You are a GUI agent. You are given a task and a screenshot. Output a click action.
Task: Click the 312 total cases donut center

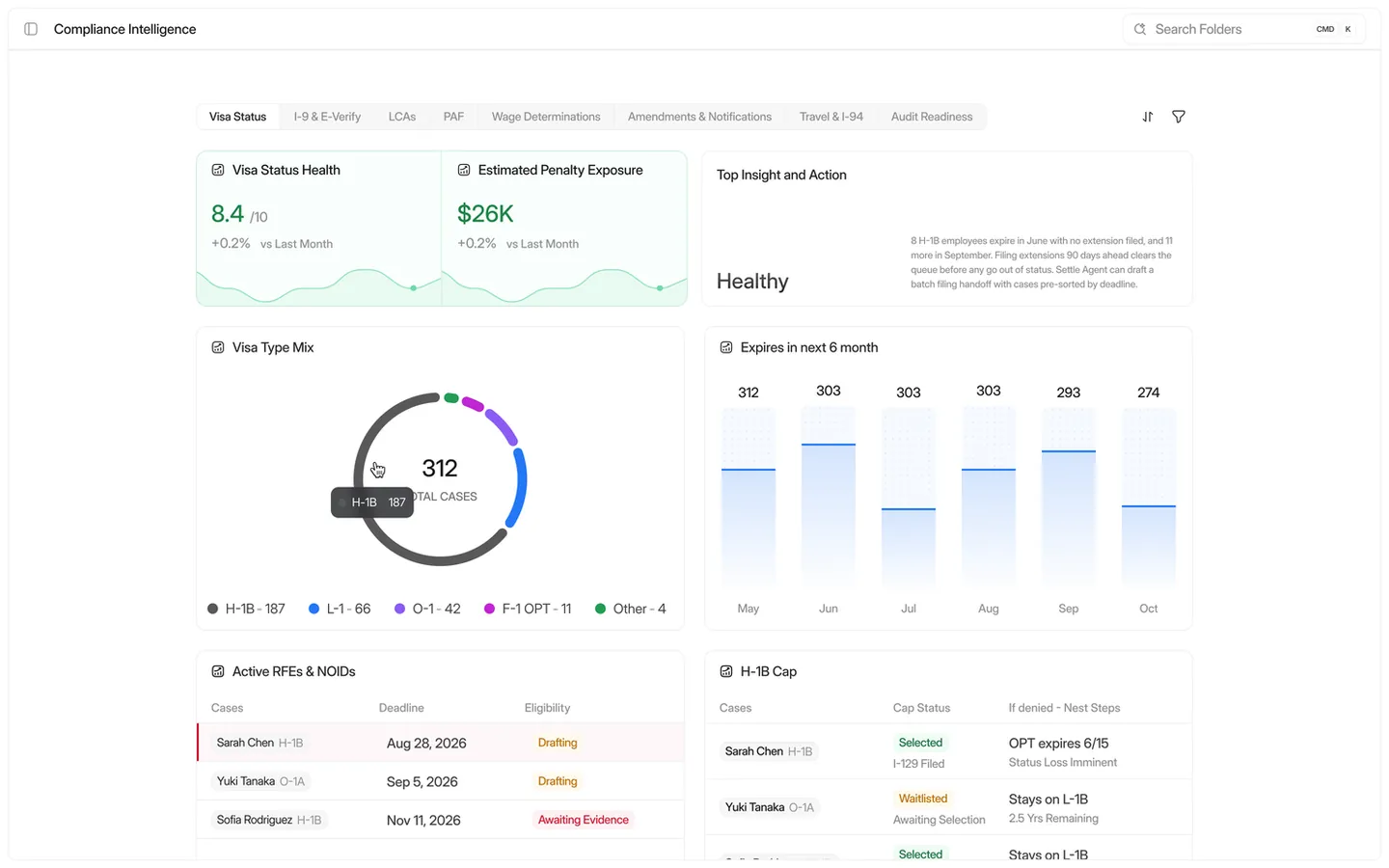[x=440, y=469]
